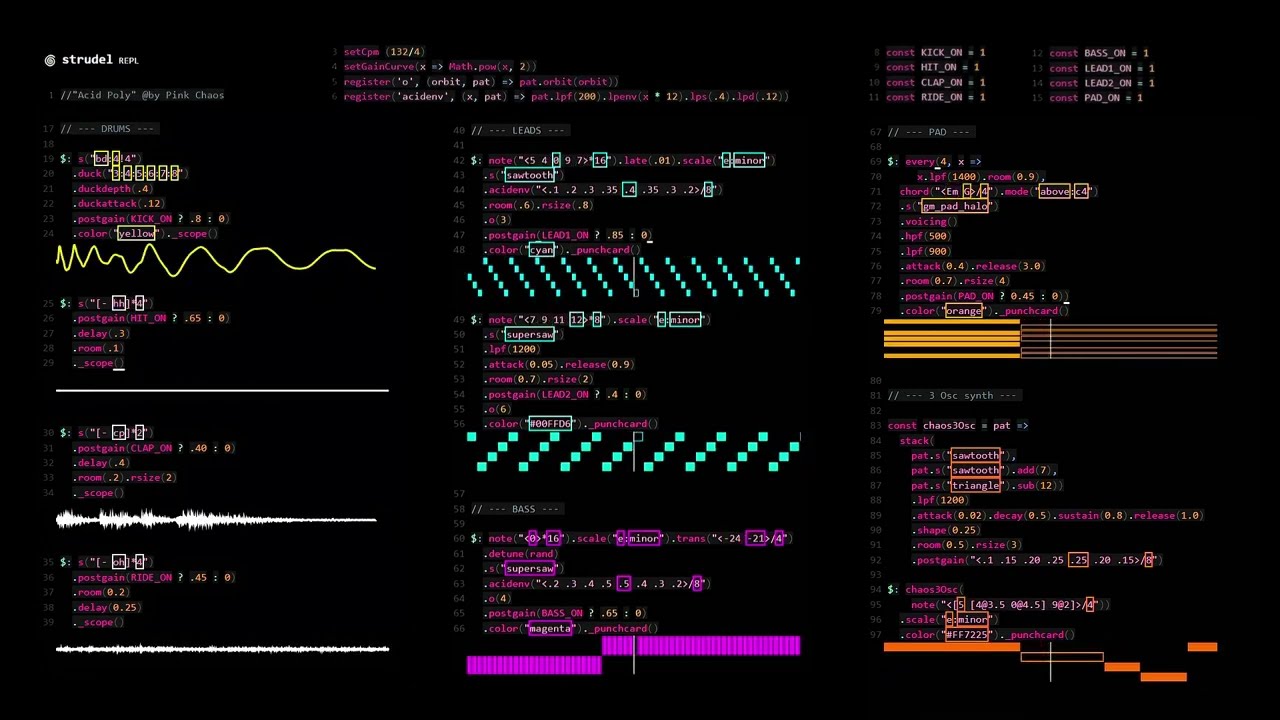The height and width of the screenshot is (720, 1280).
Task: Click the .postgain(LEAD2_ON ? .4 : 0) line
Action: coord(565,394)
